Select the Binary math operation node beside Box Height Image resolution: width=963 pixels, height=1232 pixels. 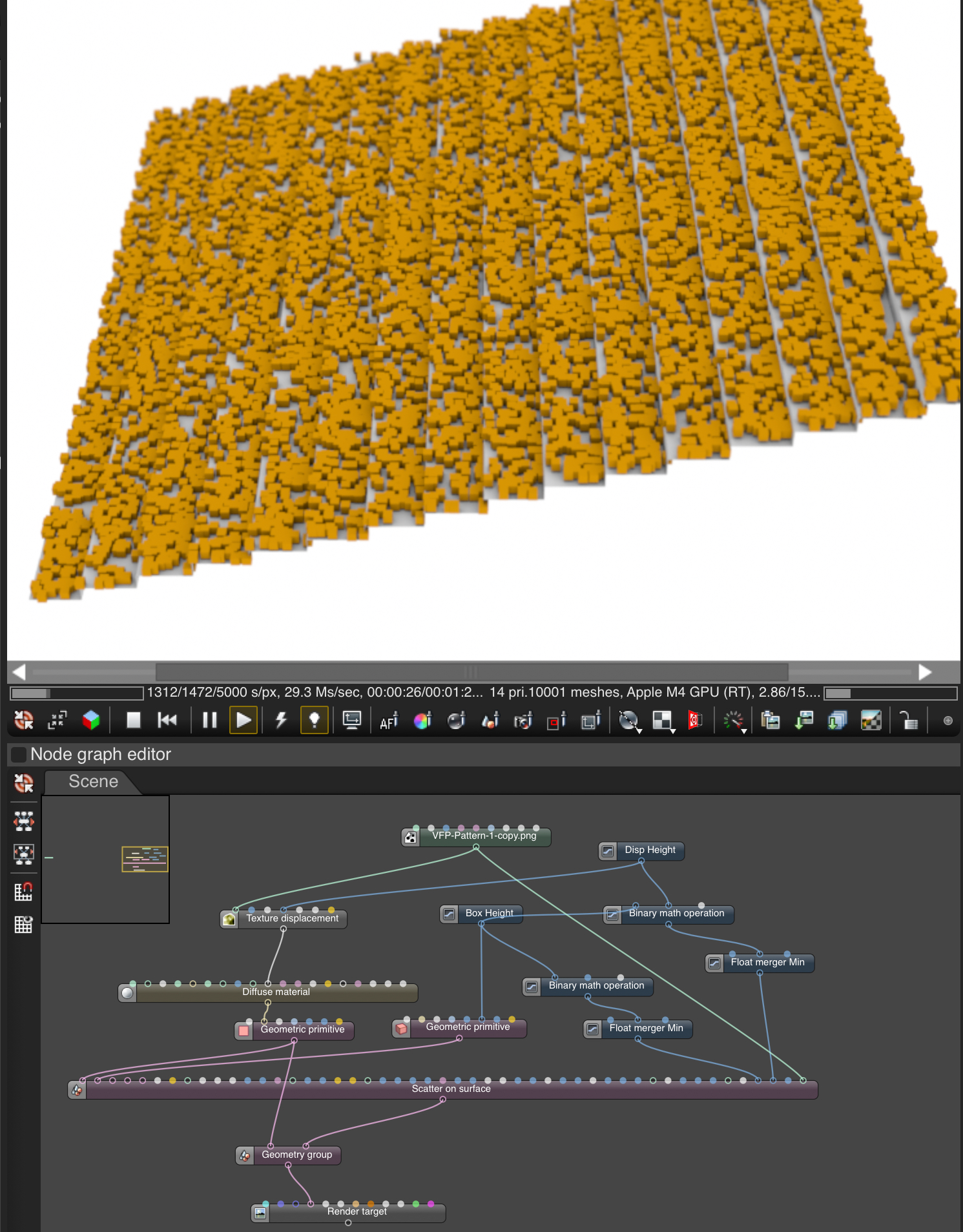[668, 914]
